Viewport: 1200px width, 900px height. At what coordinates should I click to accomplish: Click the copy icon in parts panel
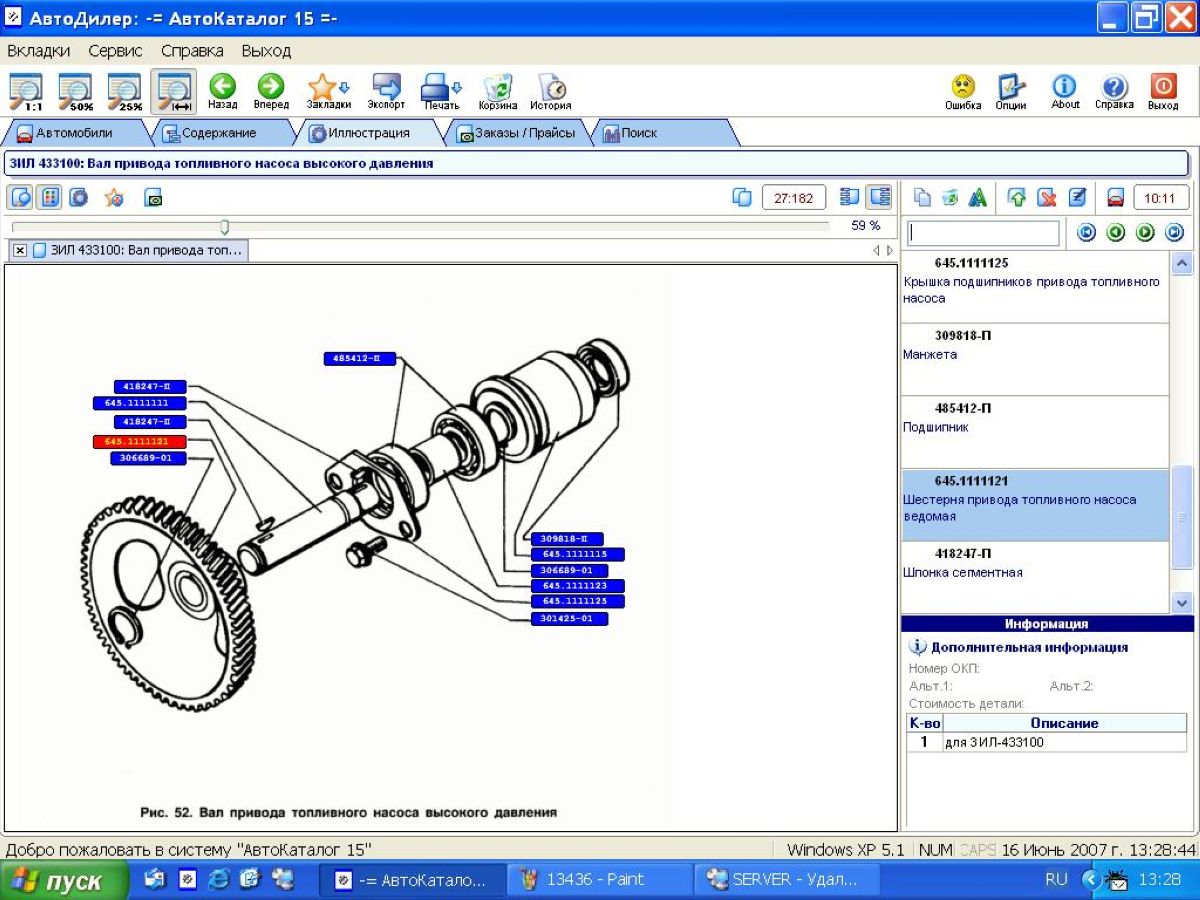(x=922, y=198)
